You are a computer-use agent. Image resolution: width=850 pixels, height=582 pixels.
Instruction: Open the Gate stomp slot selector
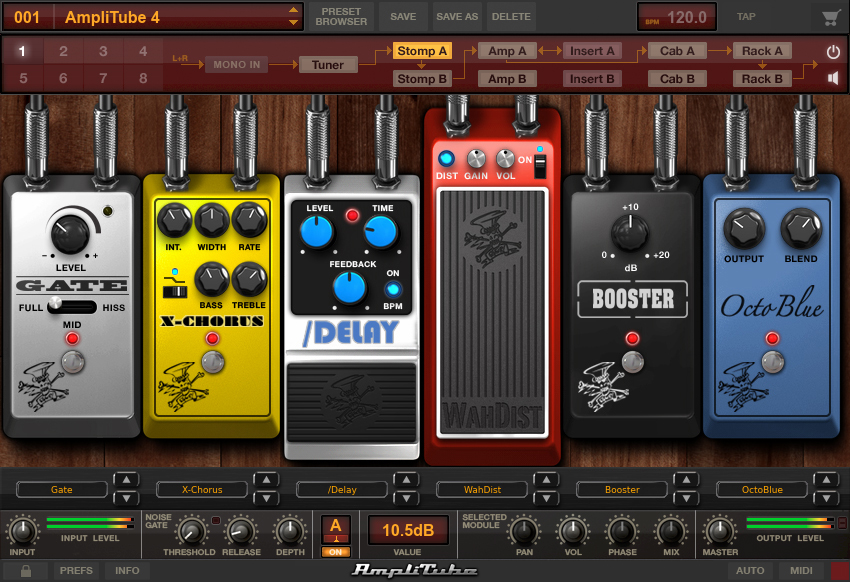(x=62, y=489)
